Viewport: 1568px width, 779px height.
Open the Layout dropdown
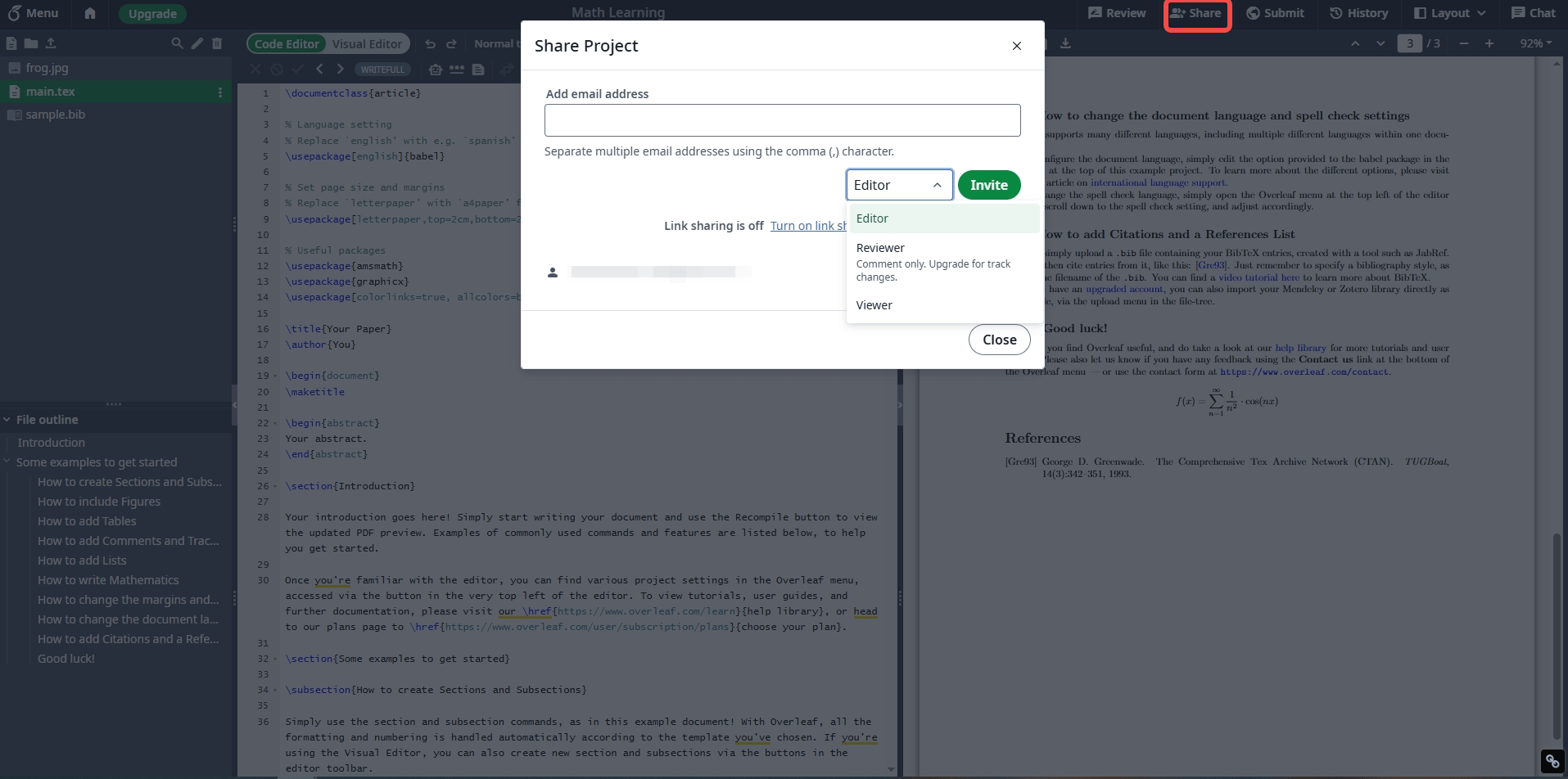[x=1448, y=13]
